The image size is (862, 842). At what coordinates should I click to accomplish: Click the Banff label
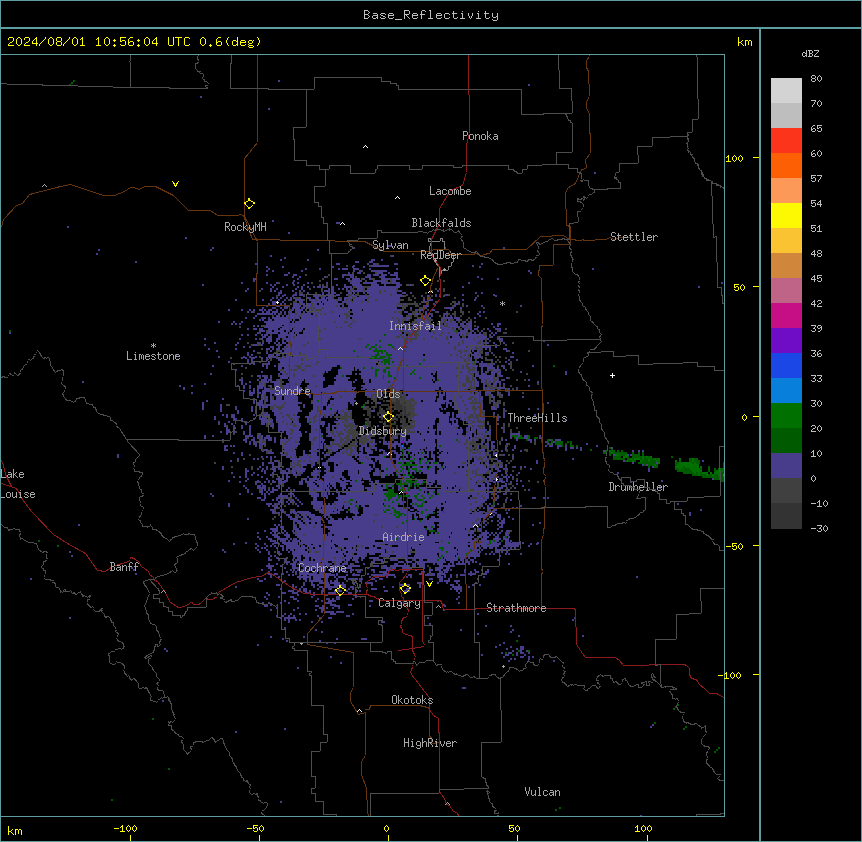click(124, 567)
